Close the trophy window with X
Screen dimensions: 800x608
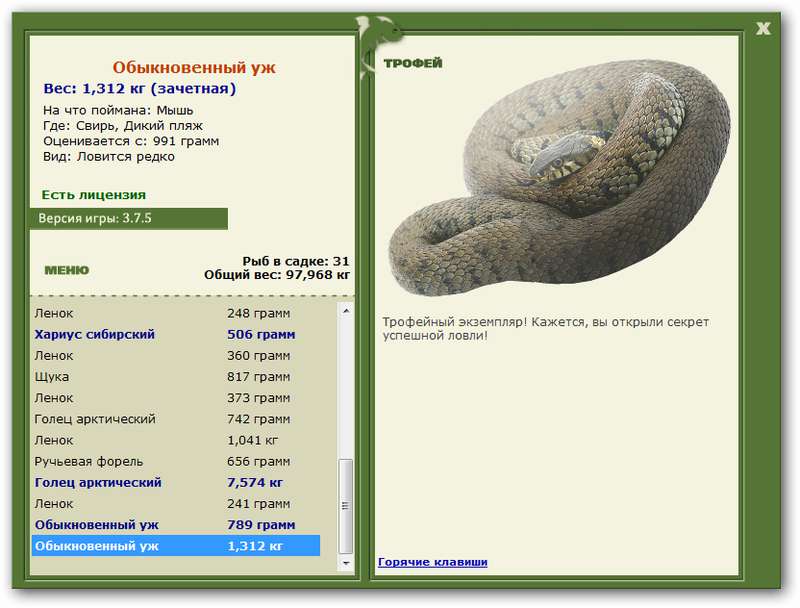coord(763,29)
